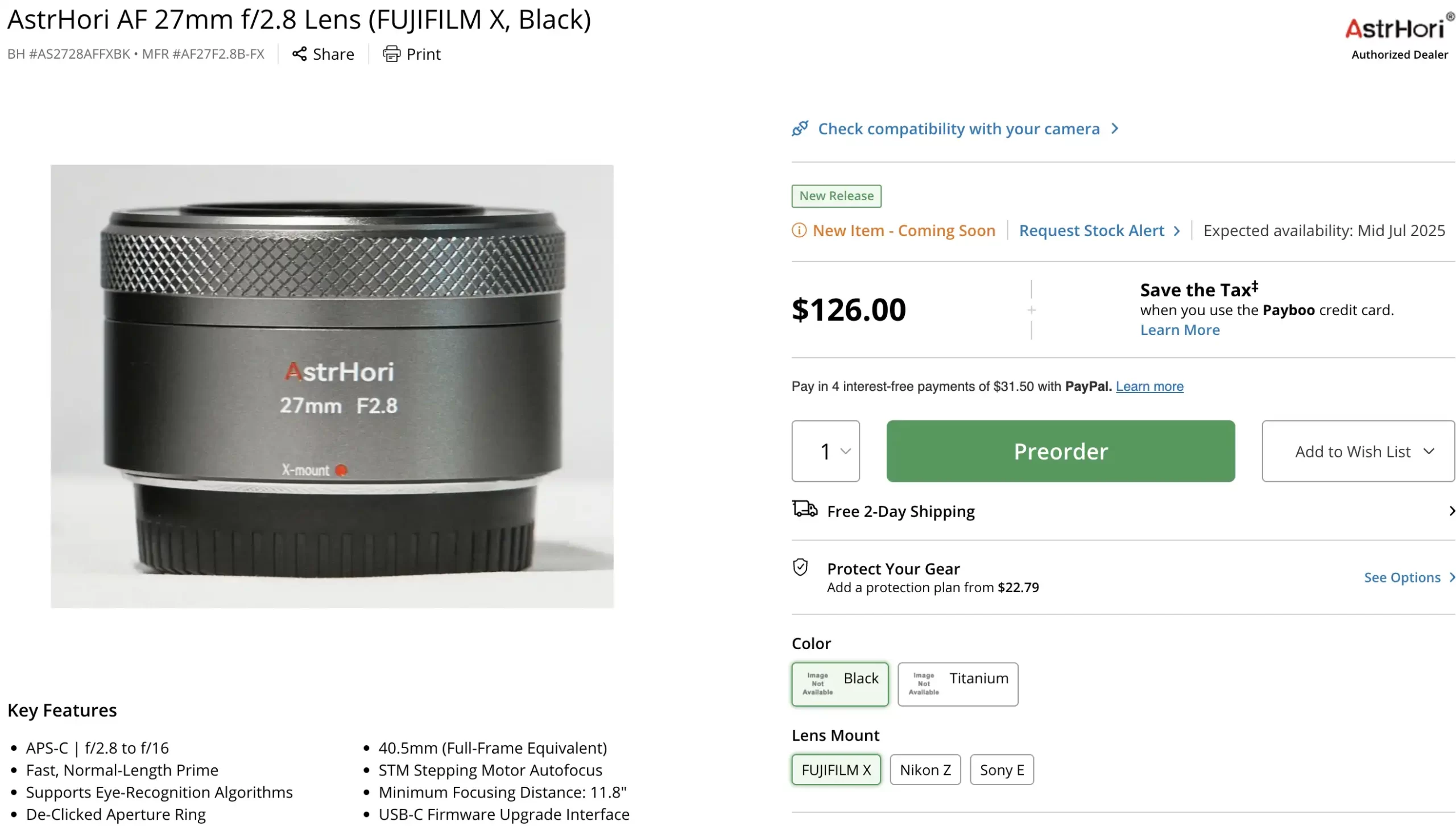Choose the Sony E lens mount
Viewport: 1456px width, 826px height.
click(1002, 770)
